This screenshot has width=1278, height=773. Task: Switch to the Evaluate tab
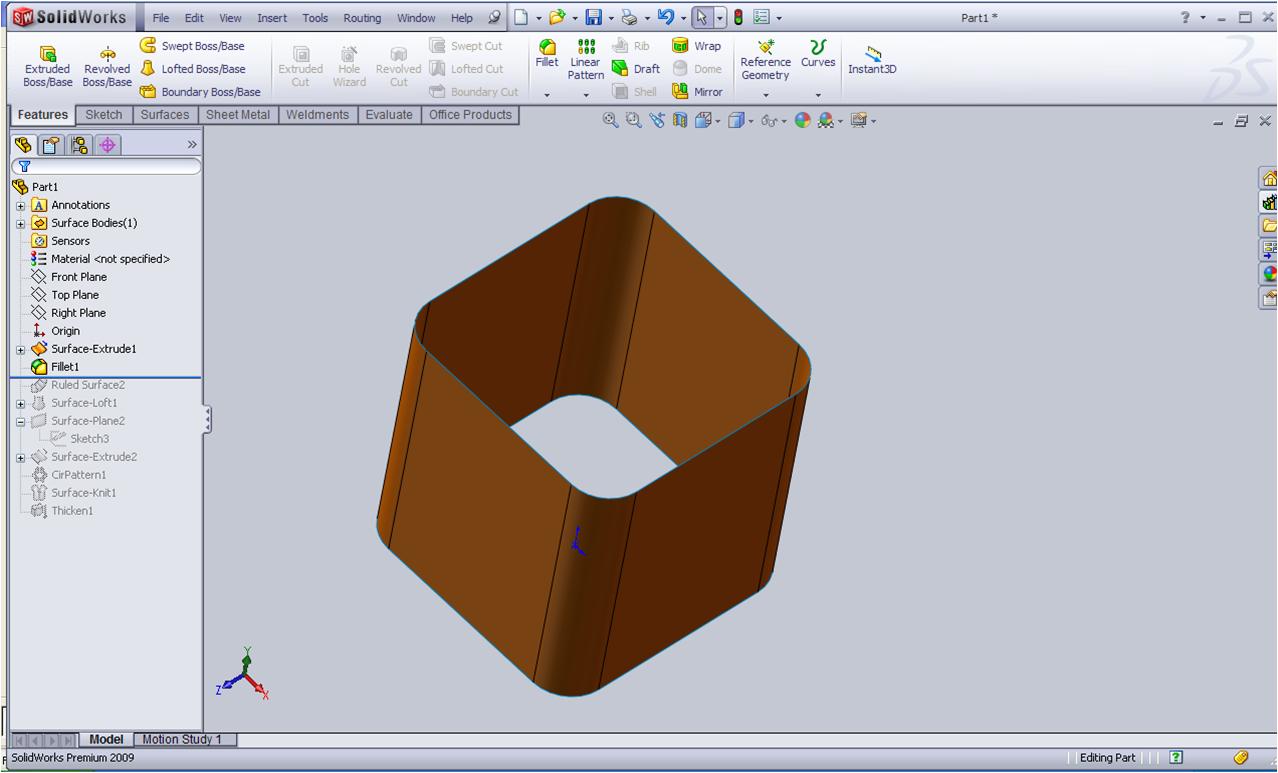click(389, 115)
